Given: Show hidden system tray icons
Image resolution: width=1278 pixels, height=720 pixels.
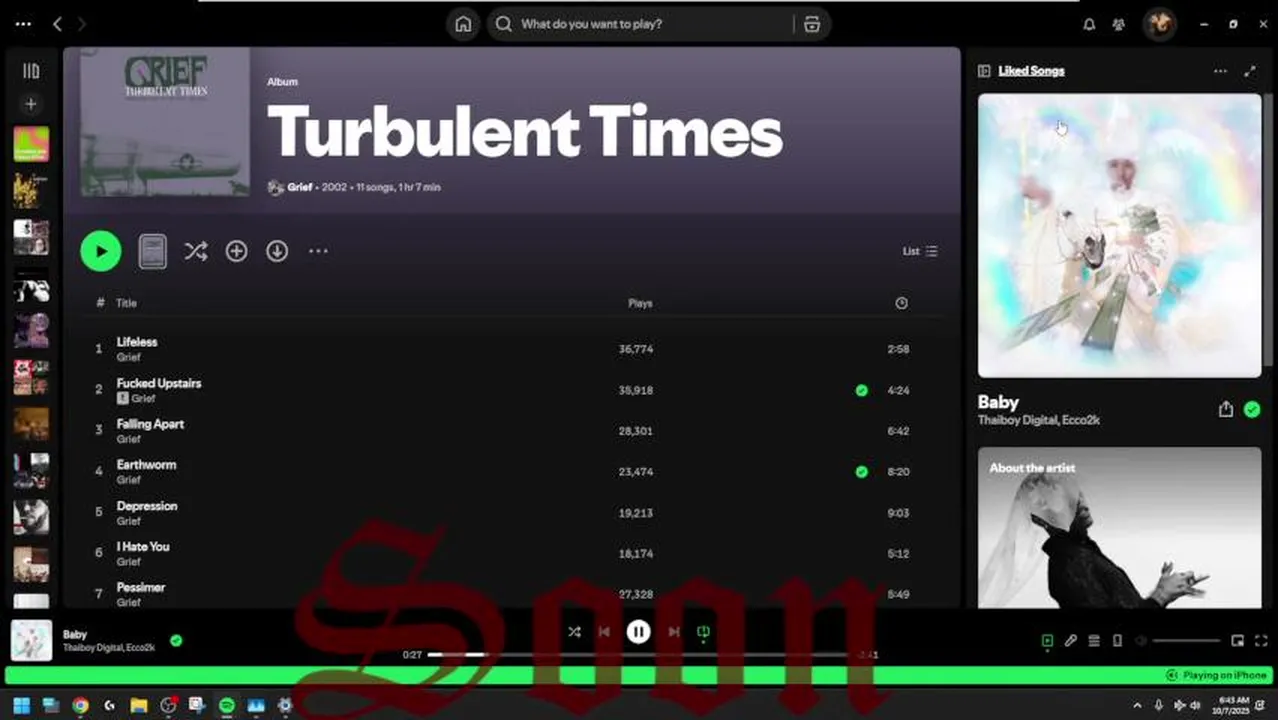Looking at the screenshot, I should [1137, 706].
